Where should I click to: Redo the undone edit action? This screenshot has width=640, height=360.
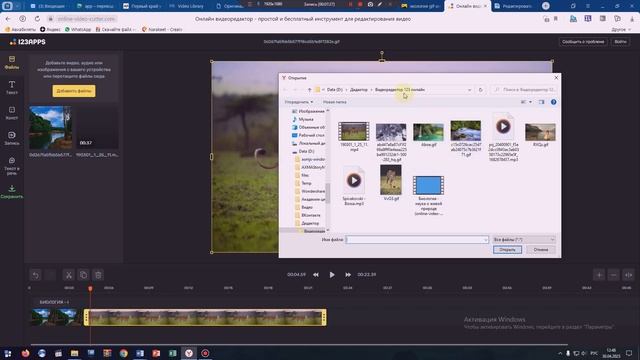(50, 275)
